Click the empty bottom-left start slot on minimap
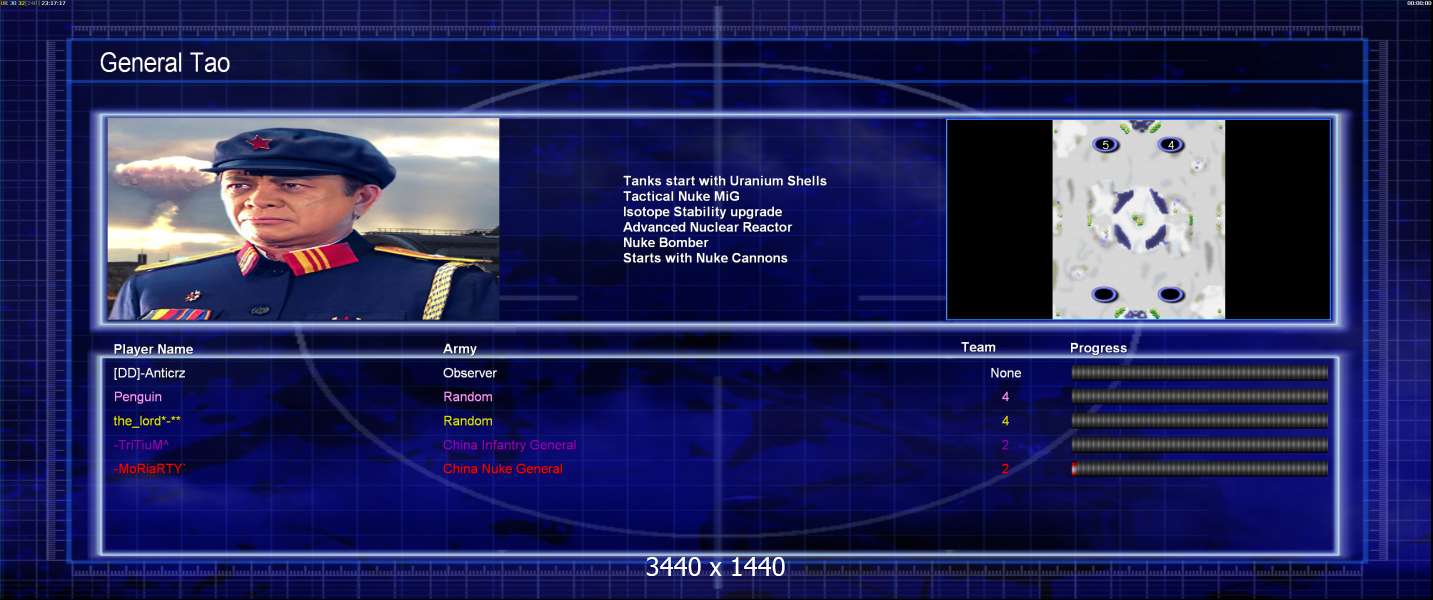Image resolution: width=1433 pixels, height=600 pixels. tap(1105, 294)
